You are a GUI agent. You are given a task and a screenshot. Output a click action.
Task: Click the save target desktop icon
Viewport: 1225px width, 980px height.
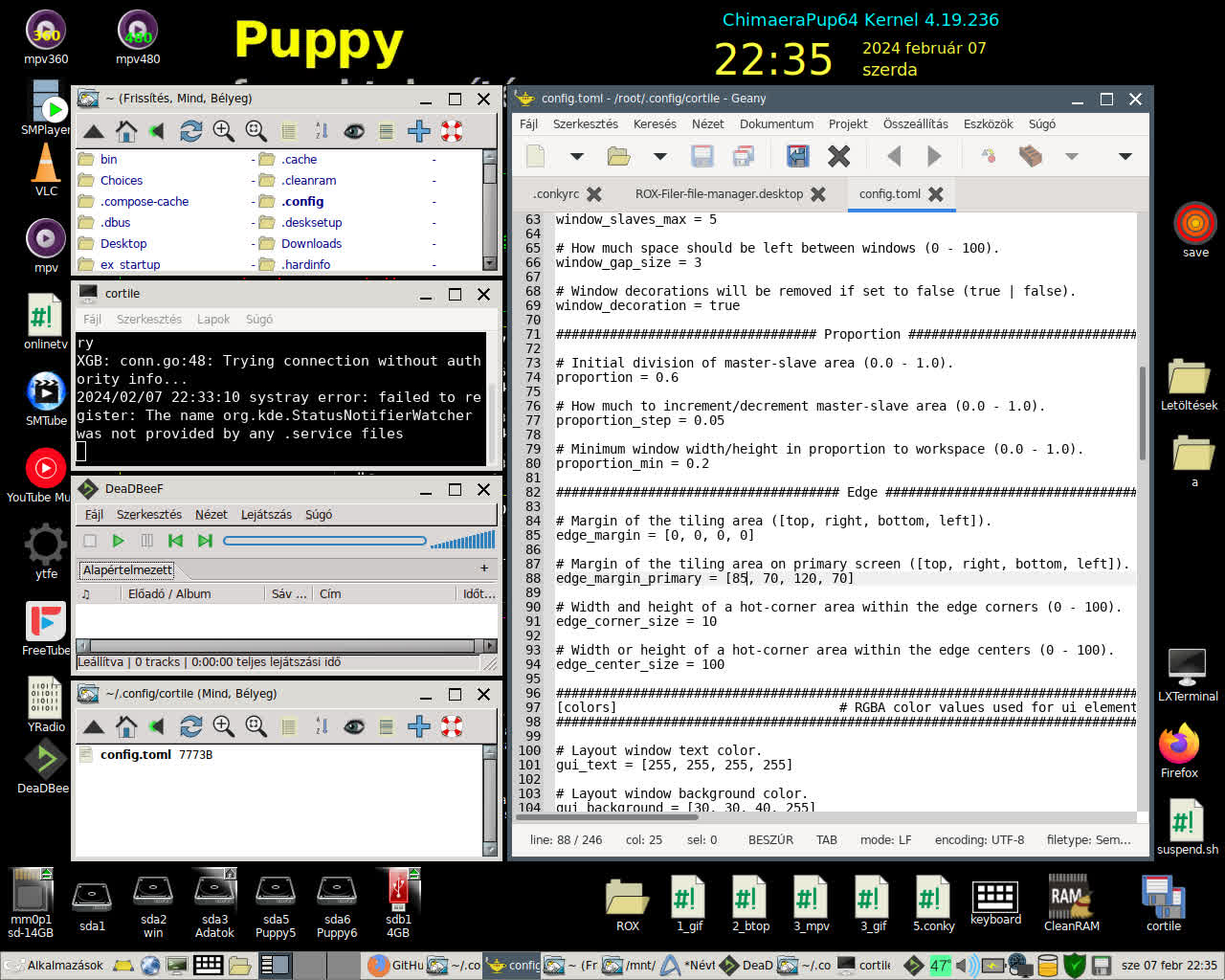tap(1195, 231)
